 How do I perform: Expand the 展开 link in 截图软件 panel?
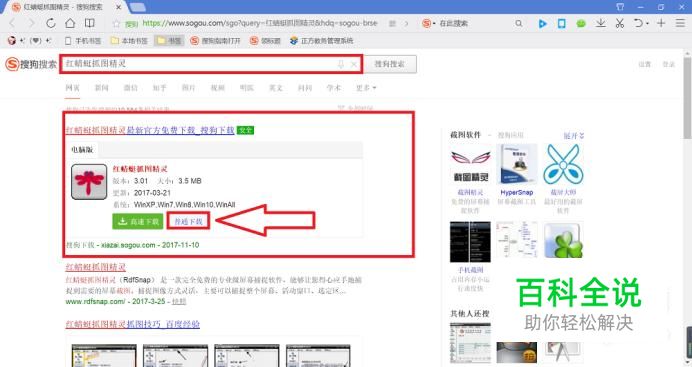(574, 135)
